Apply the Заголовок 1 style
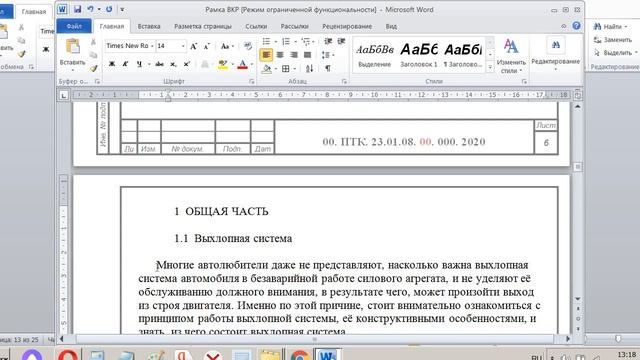 [419, 55]
